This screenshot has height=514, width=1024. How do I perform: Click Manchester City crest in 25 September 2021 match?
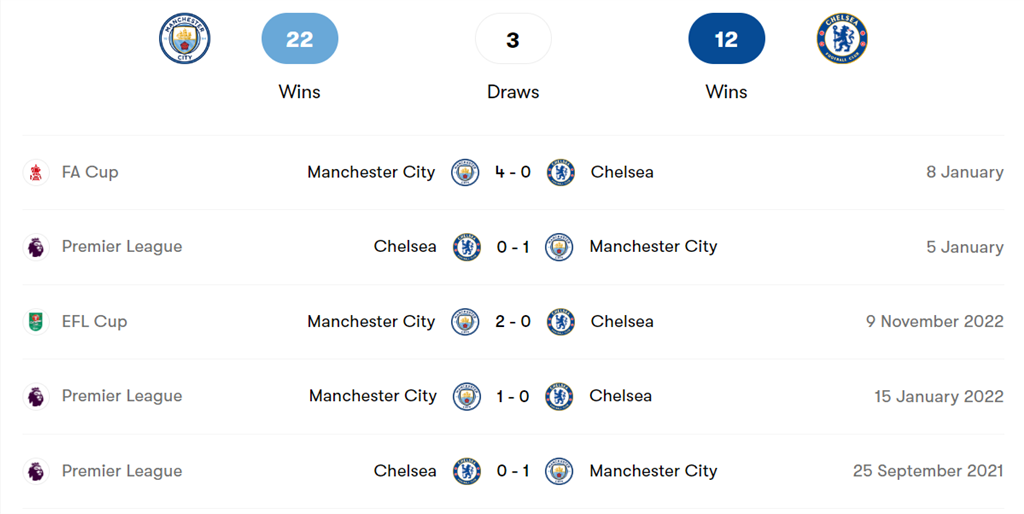560,471
